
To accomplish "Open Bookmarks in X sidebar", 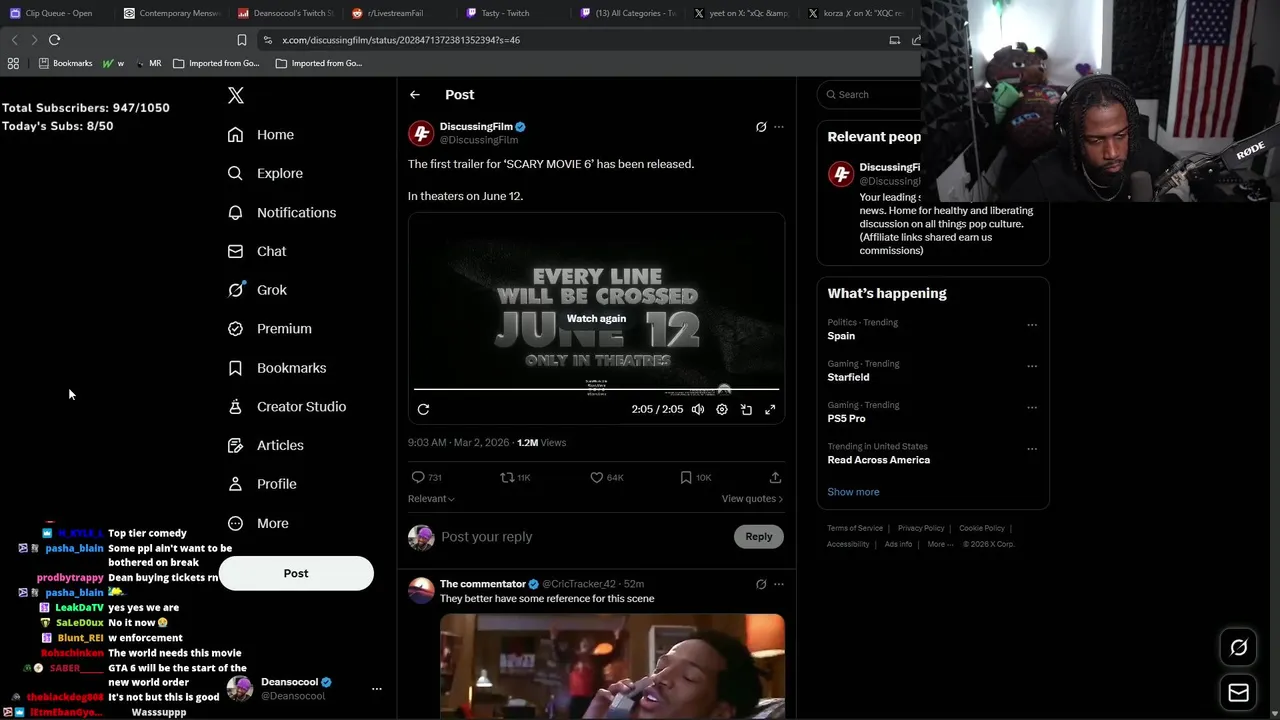I will tap(277, 368).
